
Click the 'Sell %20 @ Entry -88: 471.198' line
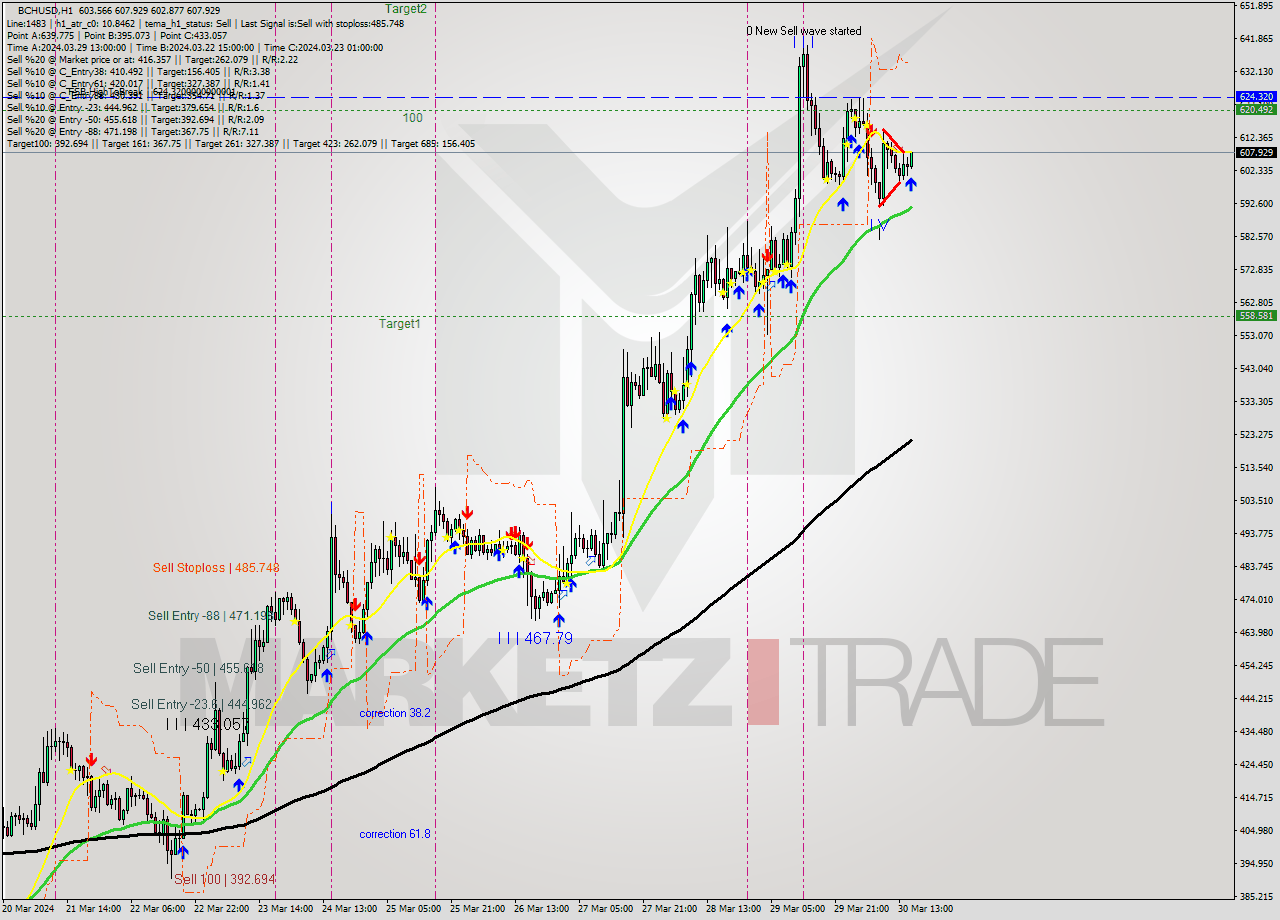tap(132, 132)
